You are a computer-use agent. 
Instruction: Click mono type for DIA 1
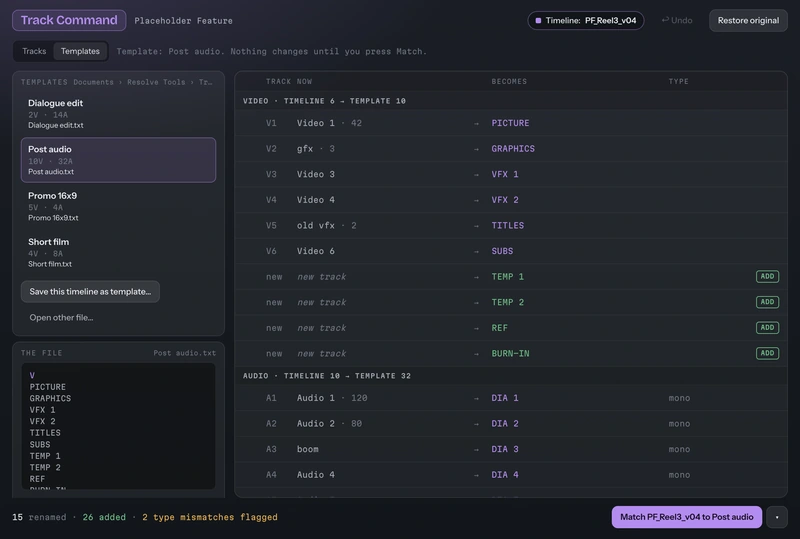[x=679, y=398]
